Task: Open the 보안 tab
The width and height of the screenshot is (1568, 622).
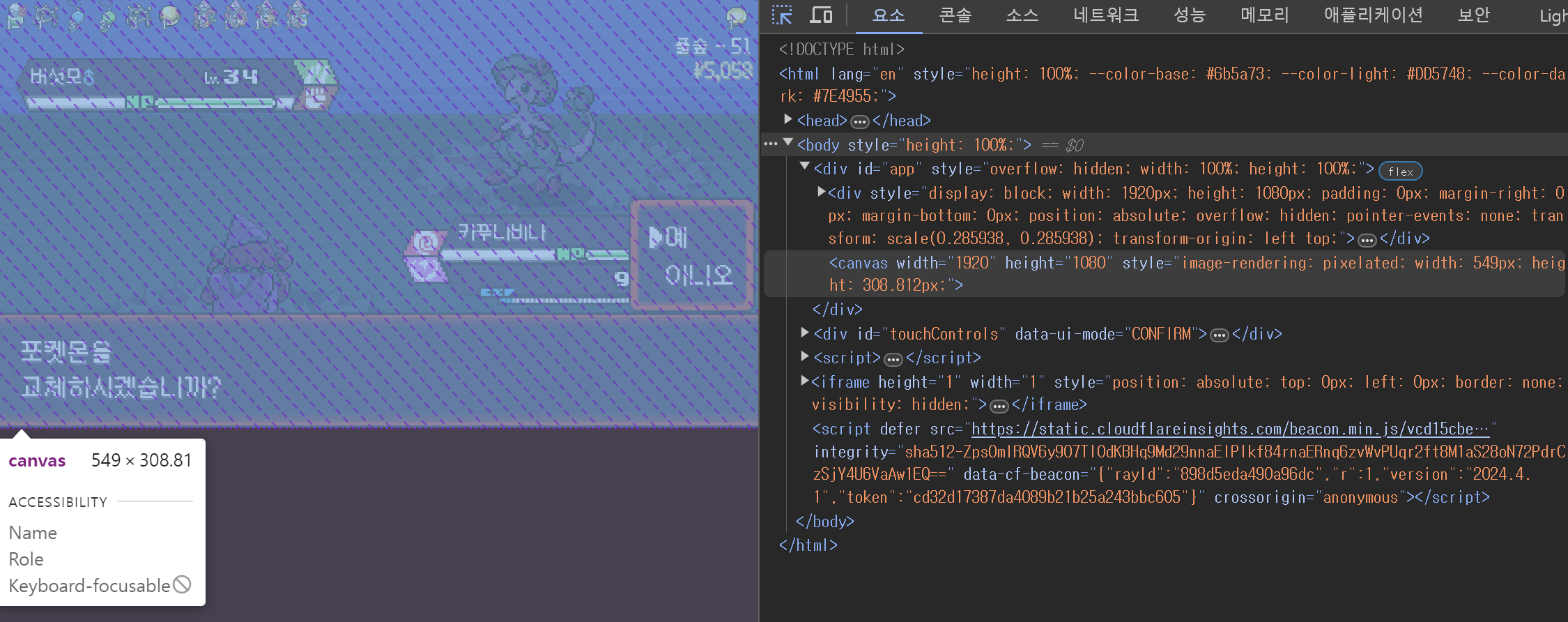Action: (1474, 15)
